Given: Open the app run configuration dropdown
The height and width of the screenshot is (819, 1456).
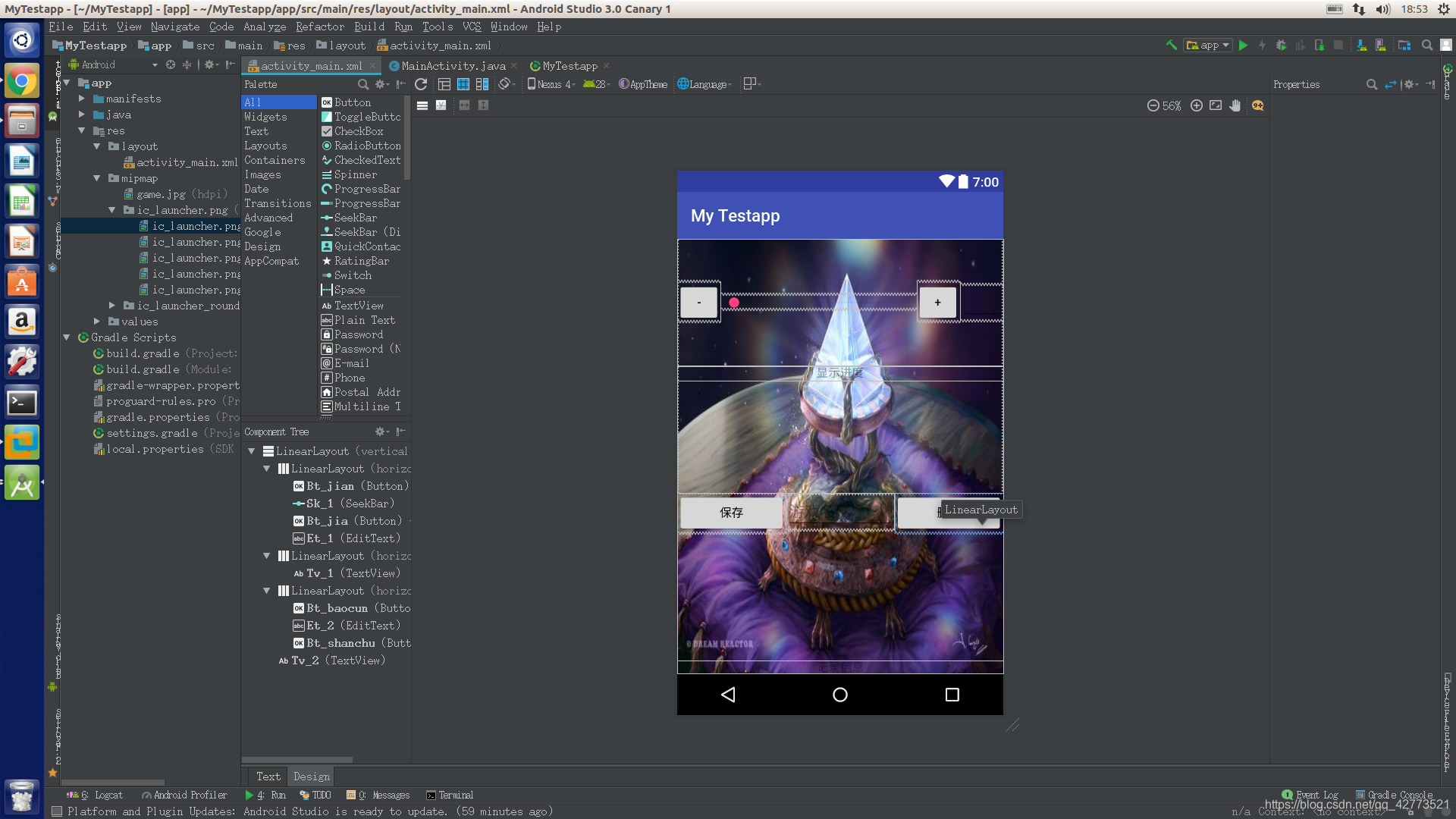Looking at the screenshot, I should tap(1209, 45).
